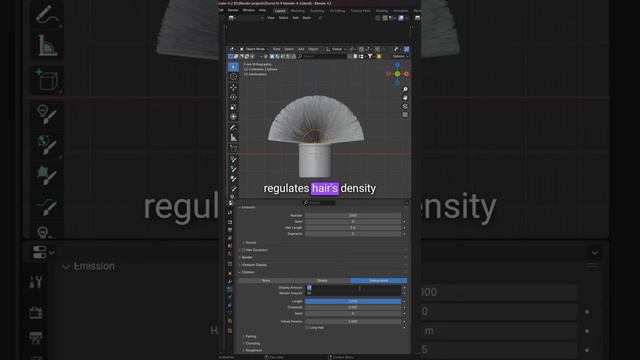Viewport: 640px width, 360px height.
Task: Open the Material properties tab icon
Action: point(230,321)
